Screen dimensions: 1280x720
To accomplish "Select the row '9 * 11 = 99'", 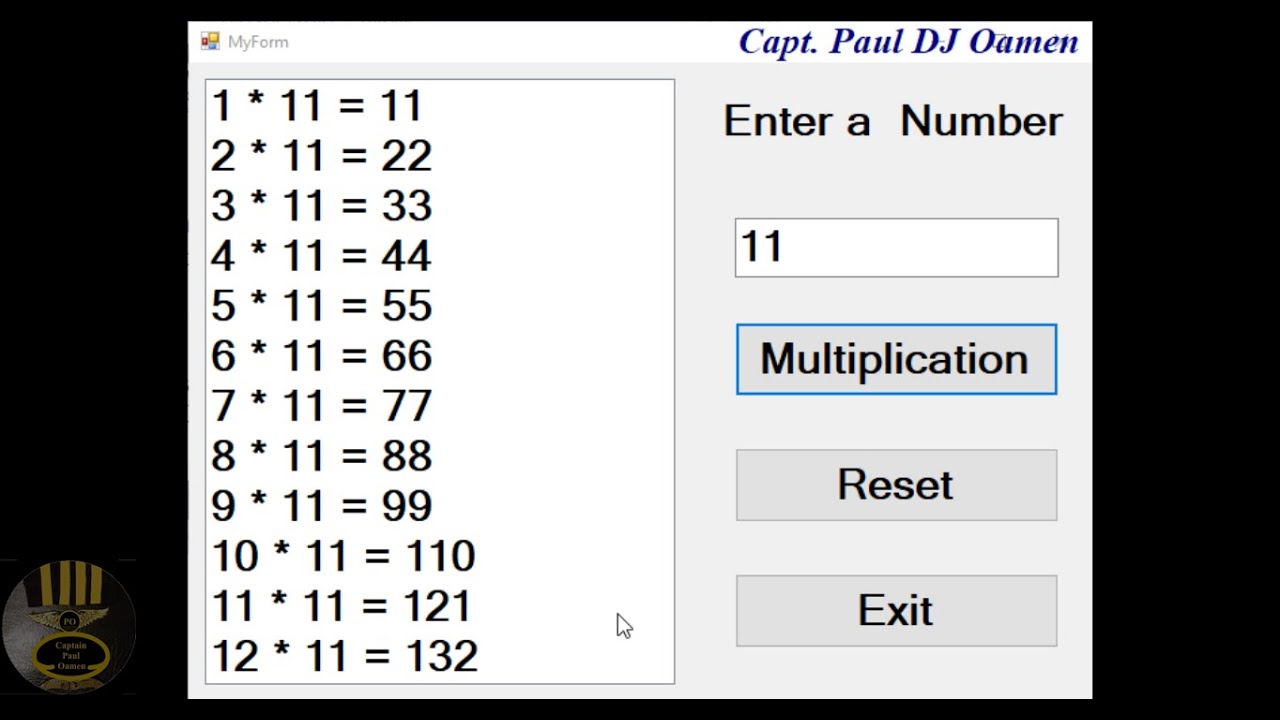I will coord(440,506).
